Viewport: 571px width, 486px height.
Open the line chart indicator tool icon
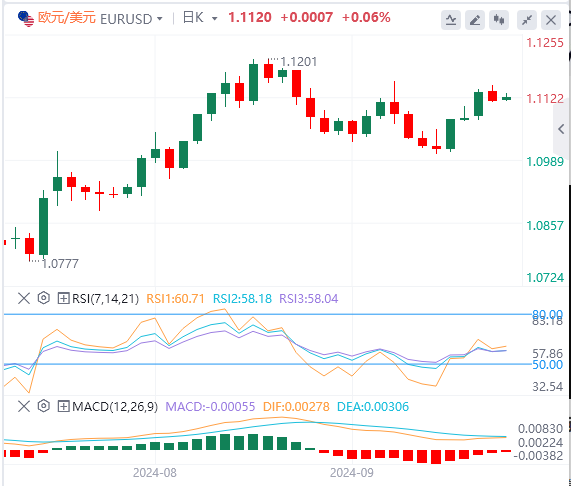(x=451, y=20)
